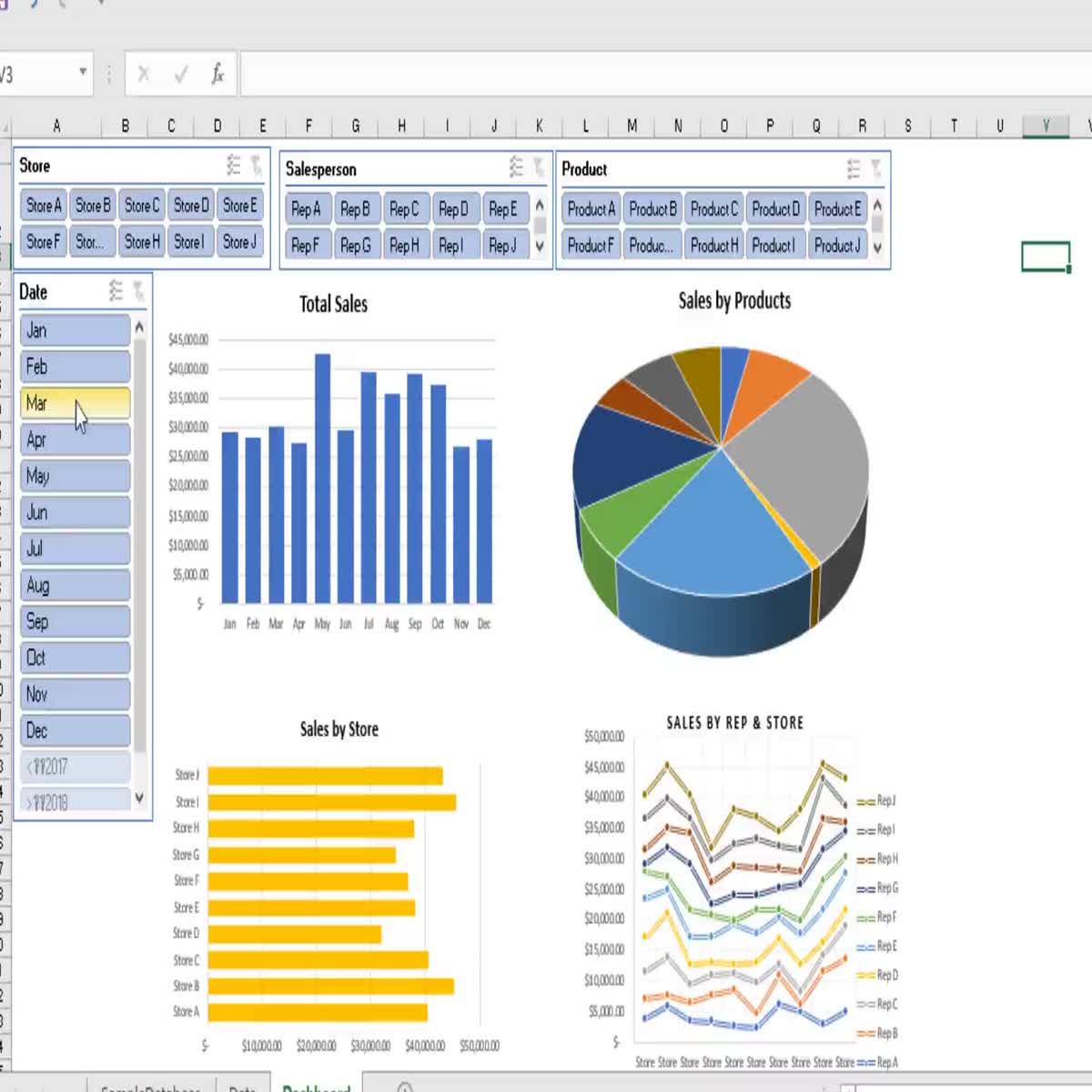Viewport: 1092px width, 1092px height.
Task: Click the Oct date slicer button
Action: (x=75, y=658)
